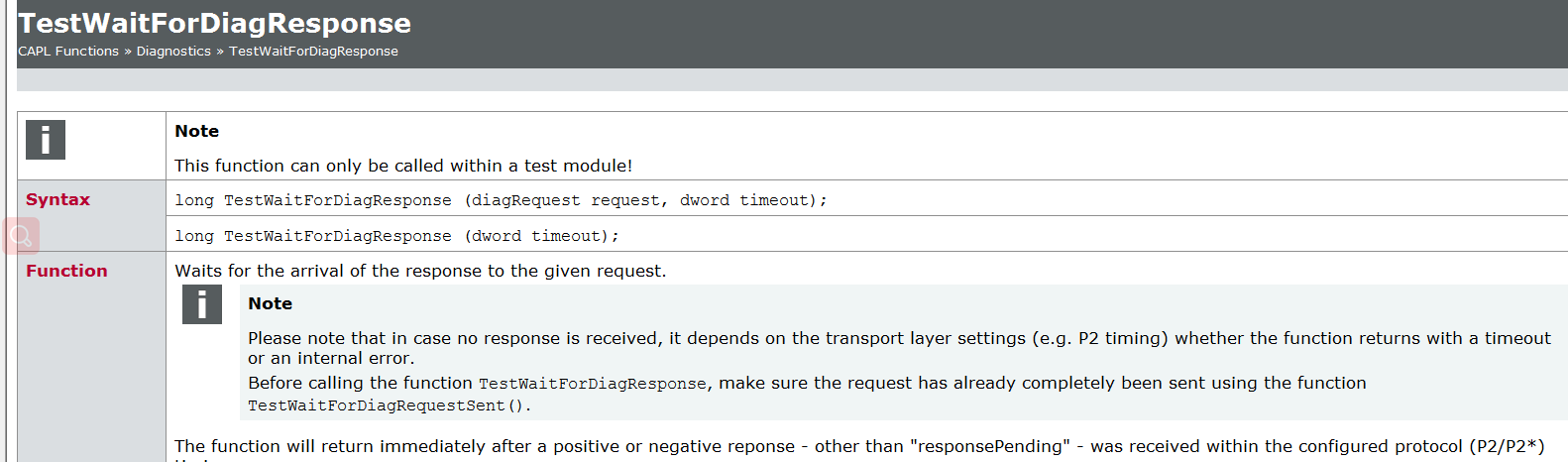Click the info icon in the Function note
Image resolution: width=1568 pixels, height=462 pixels.
[x=202, y=304]
